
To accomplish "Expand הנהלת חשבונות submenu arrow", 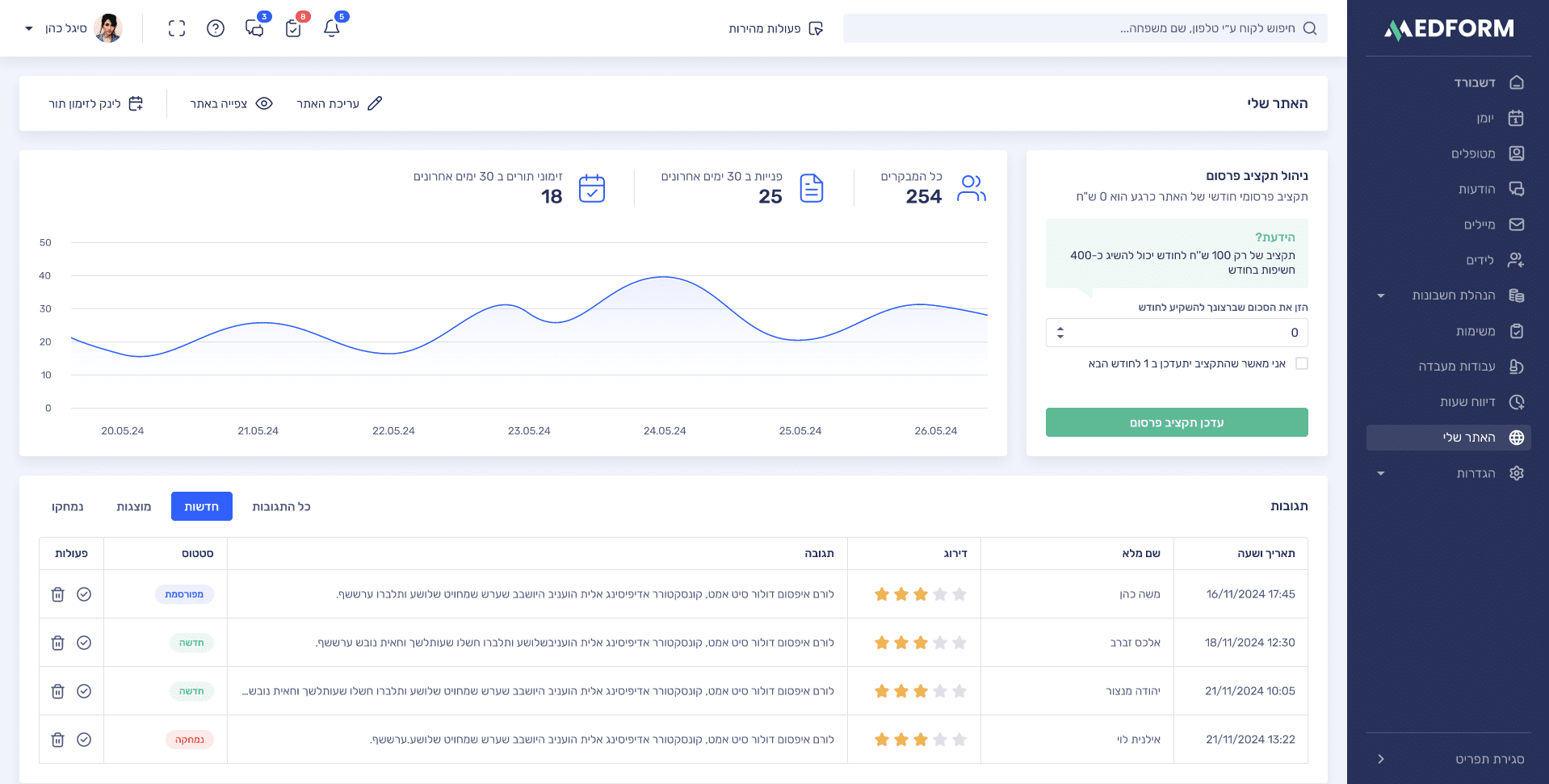I will pos(1381,296).
